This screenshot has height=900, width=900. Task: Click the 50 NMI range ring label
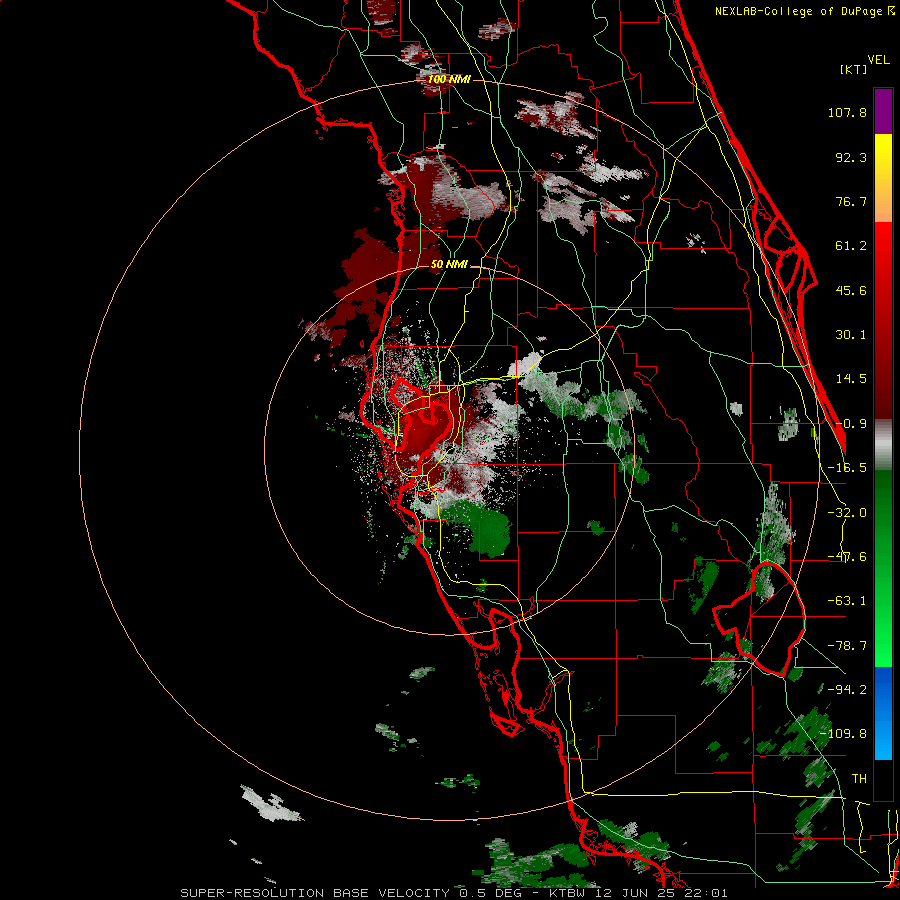coord(449,264)
